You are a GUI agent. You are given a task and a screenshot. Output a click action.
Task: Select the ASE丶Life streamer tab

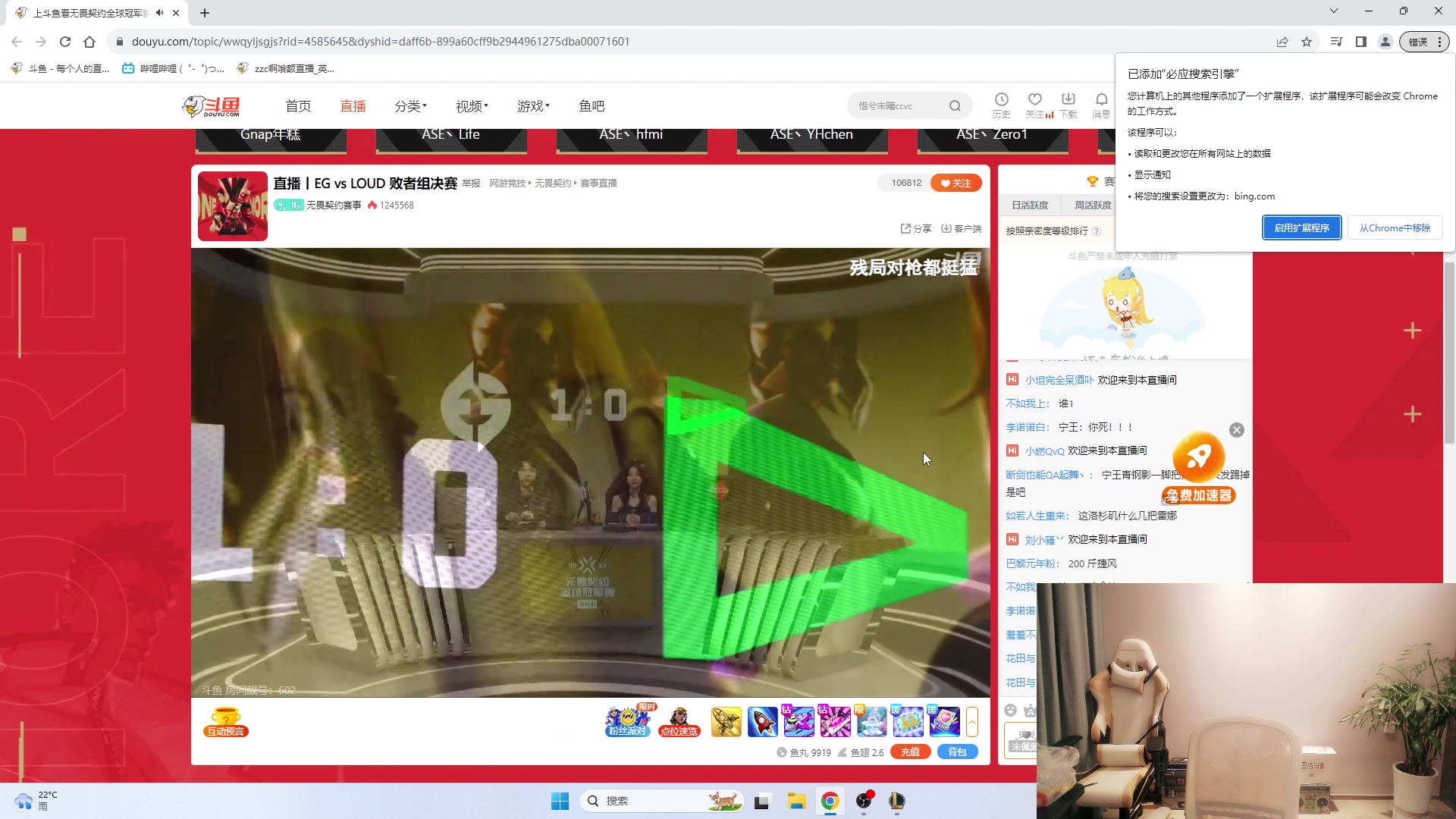451,140
